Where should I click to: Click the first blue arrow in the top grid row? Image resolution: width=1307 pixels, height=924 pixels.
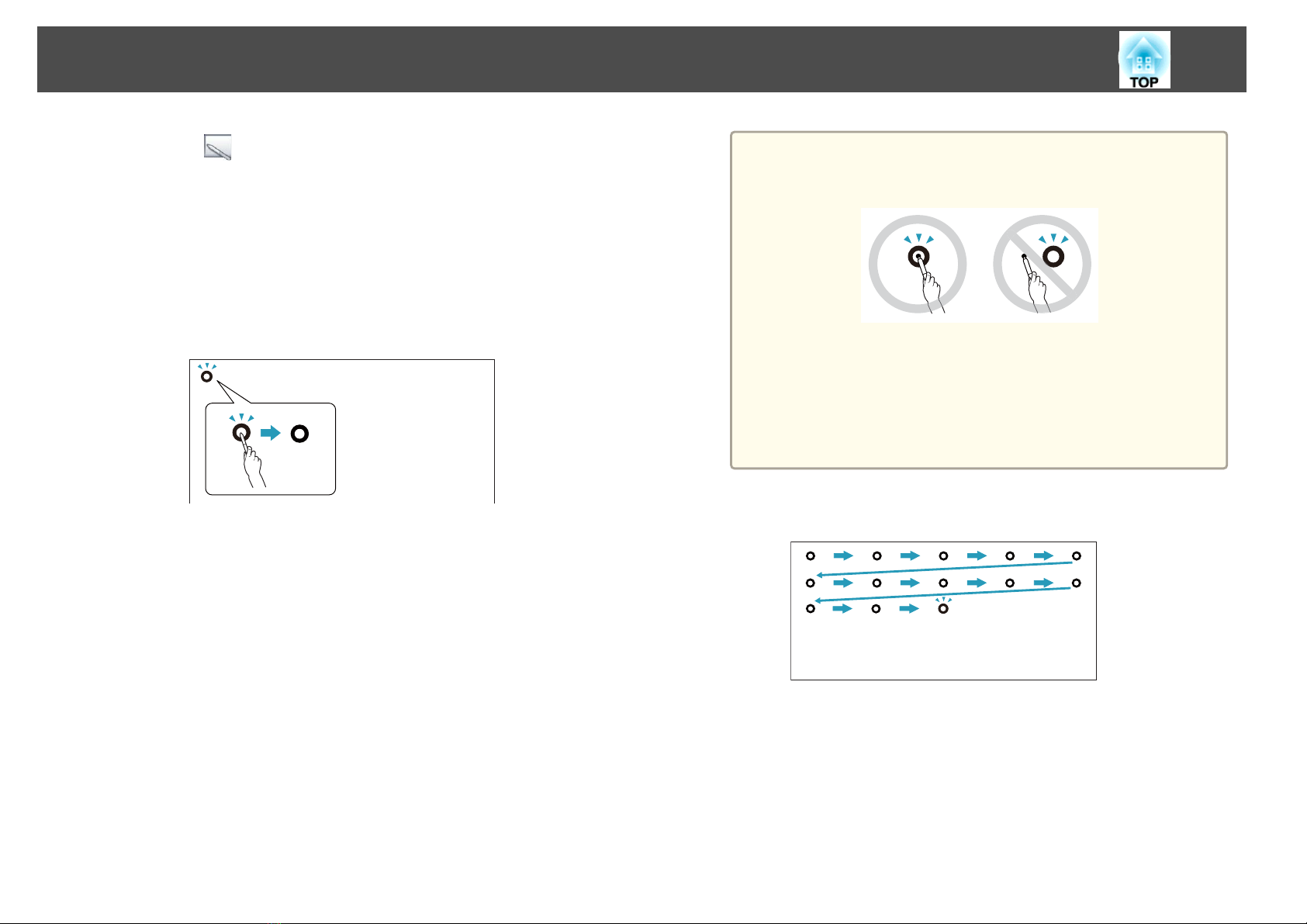click(843, 555)
